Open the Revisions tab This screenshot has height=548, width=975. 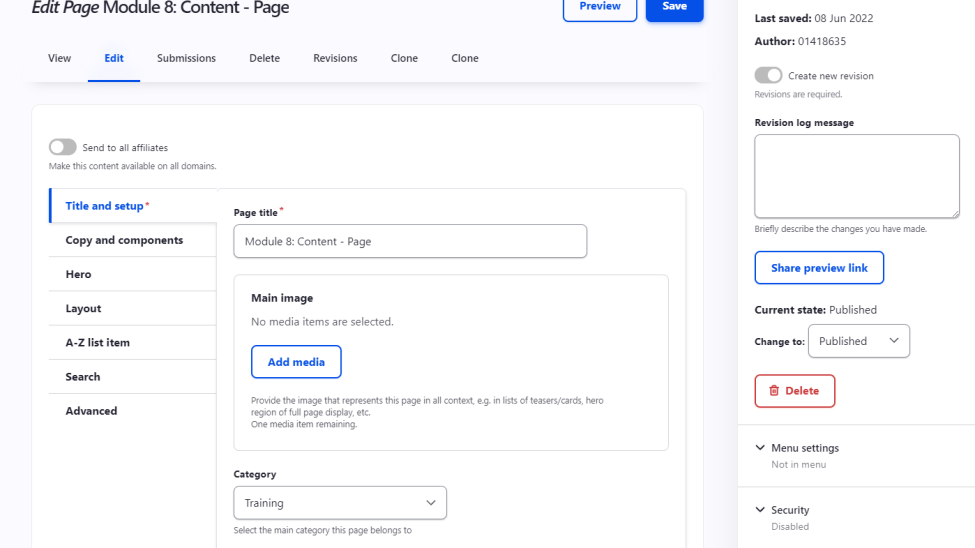335,58
